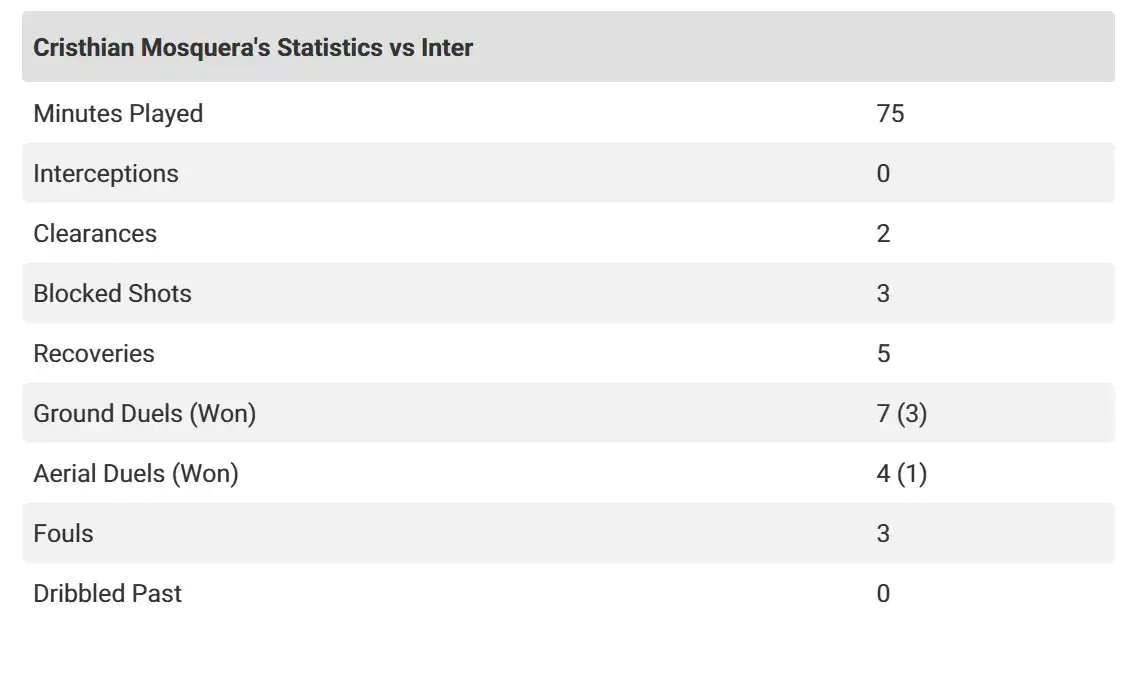
Task: Click the Ground Duels value 7 (3)
Action: pyautogui.click(x=901, y=413)
